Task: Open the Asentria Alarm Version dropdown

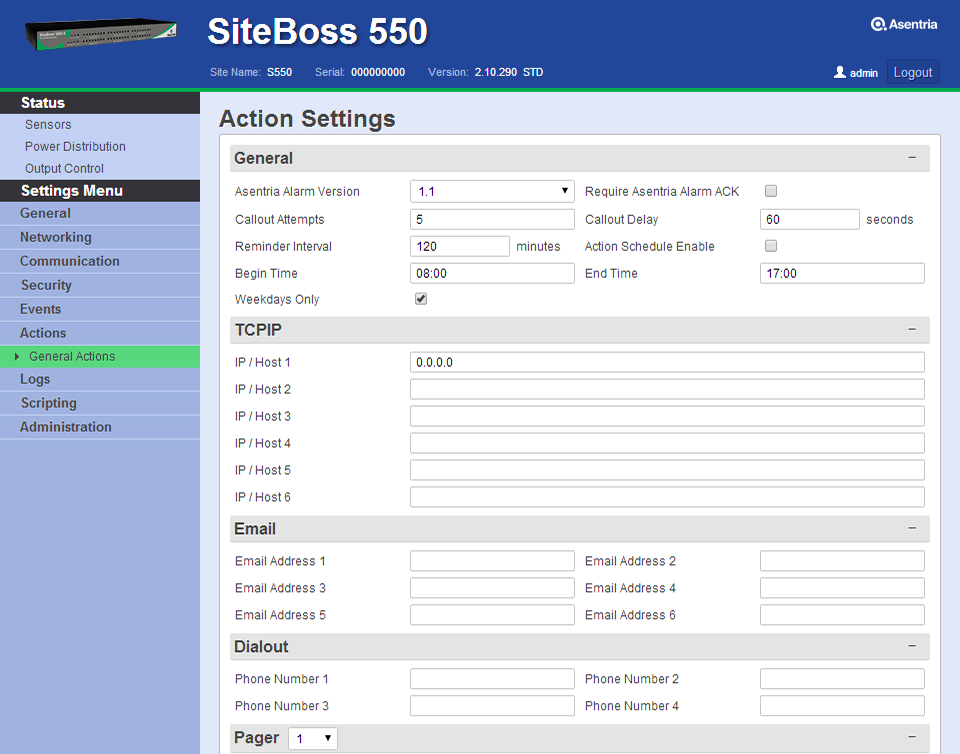Action: 492,191
